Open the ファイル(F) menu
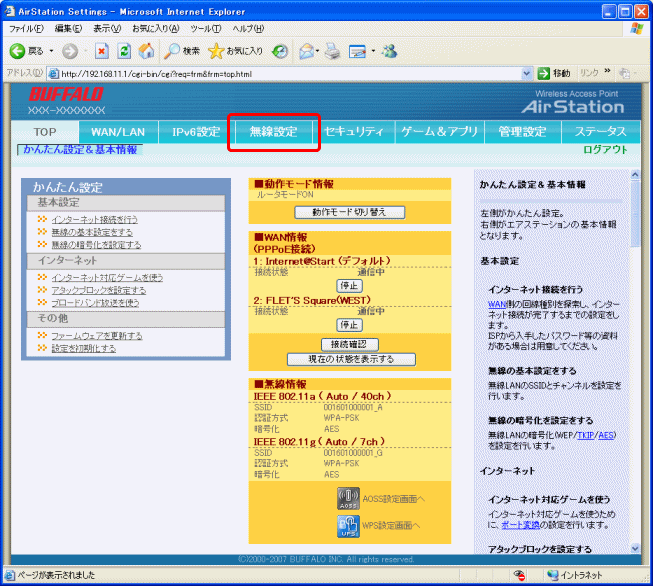 pyautogui.click(x=26, y=28)
